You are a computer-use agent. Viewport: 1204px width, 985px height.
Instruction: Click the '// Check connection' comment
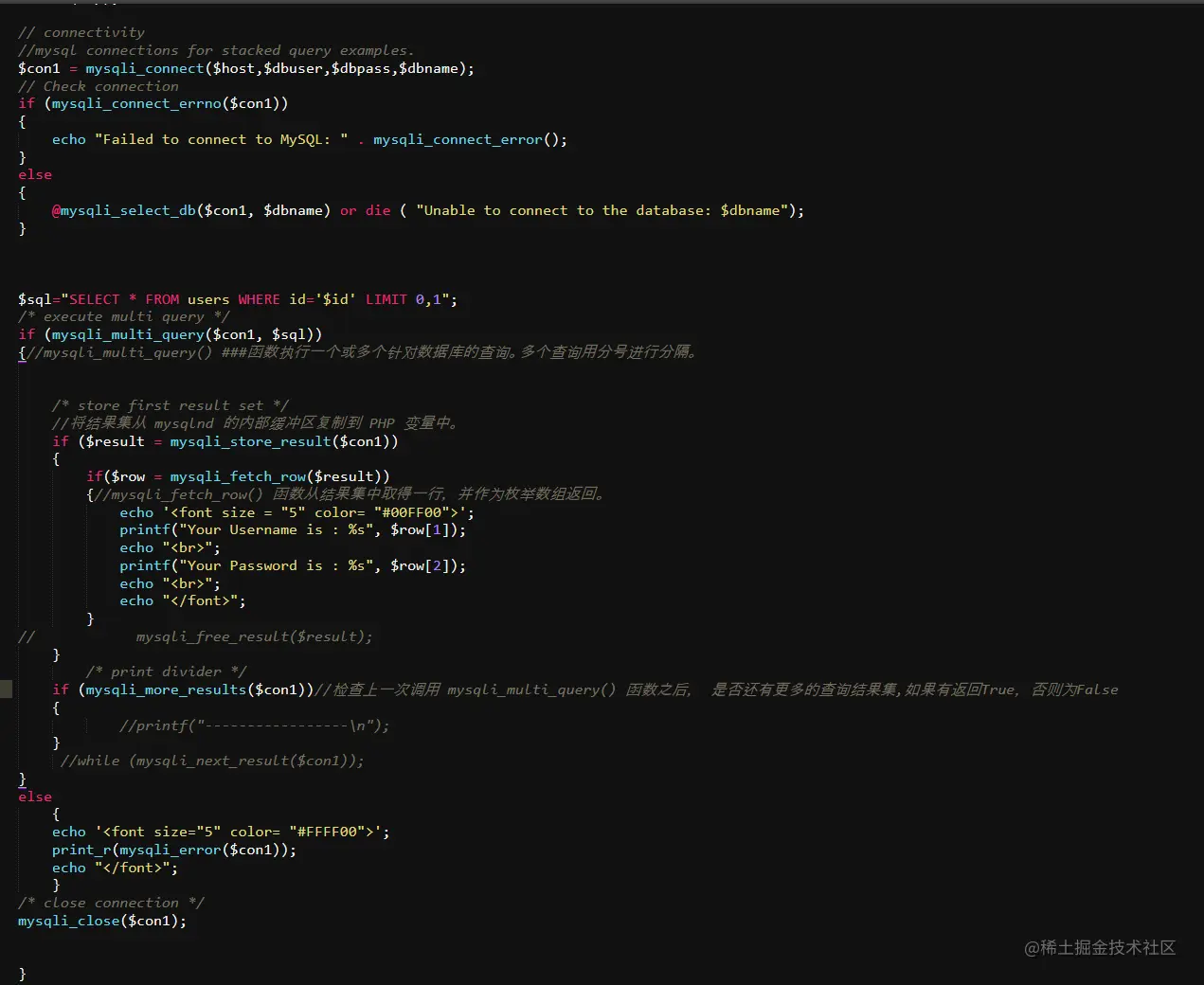[99, 86]
